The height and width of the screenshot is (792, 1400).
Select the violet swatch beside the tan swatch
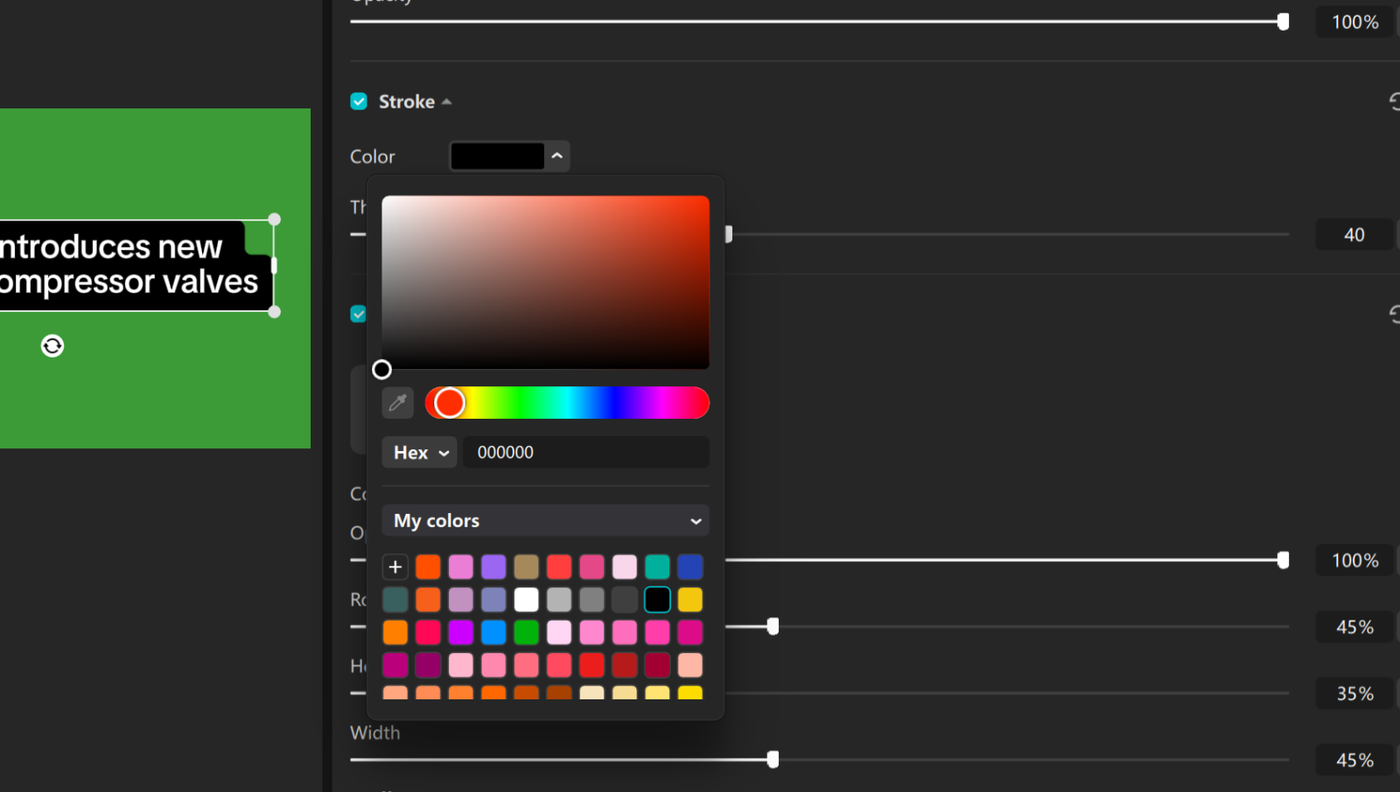pos(493,567)
